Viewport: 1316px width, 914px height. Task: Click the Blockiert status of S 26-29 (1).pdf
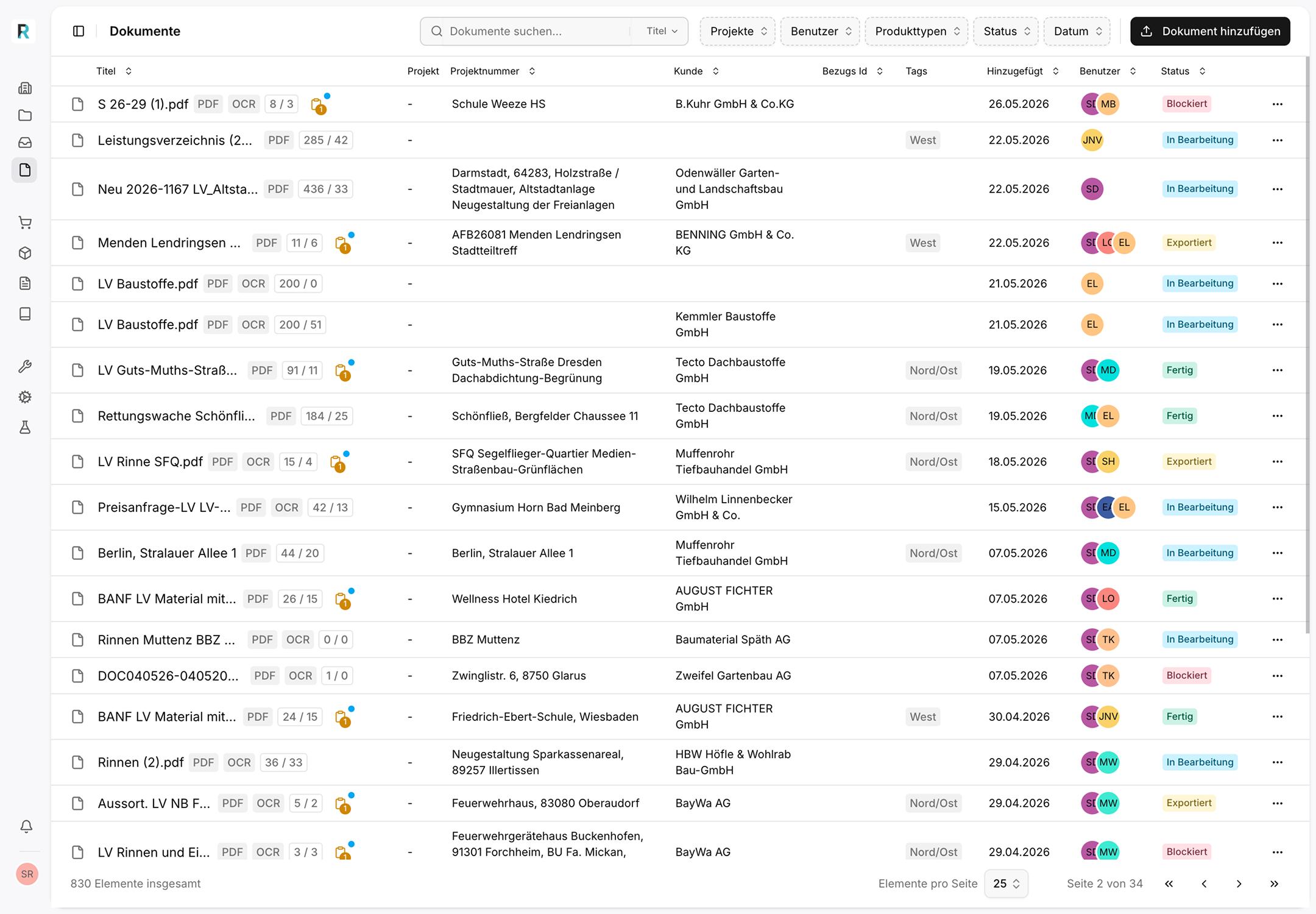coord(1187,104)
